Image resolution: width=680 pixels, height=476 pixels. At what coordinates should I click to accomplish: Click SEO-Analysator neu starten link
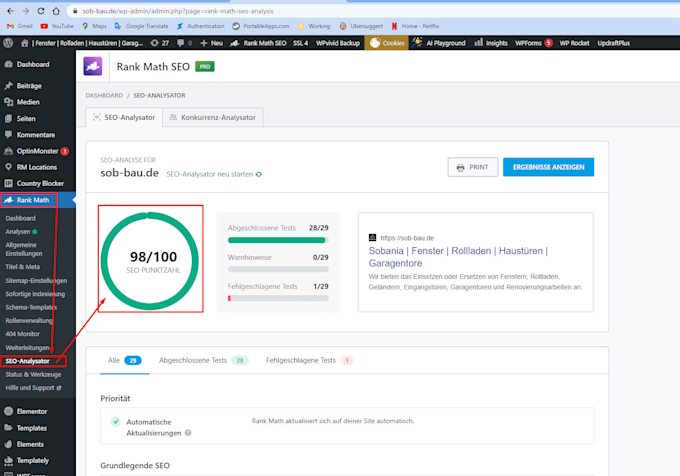214,174
